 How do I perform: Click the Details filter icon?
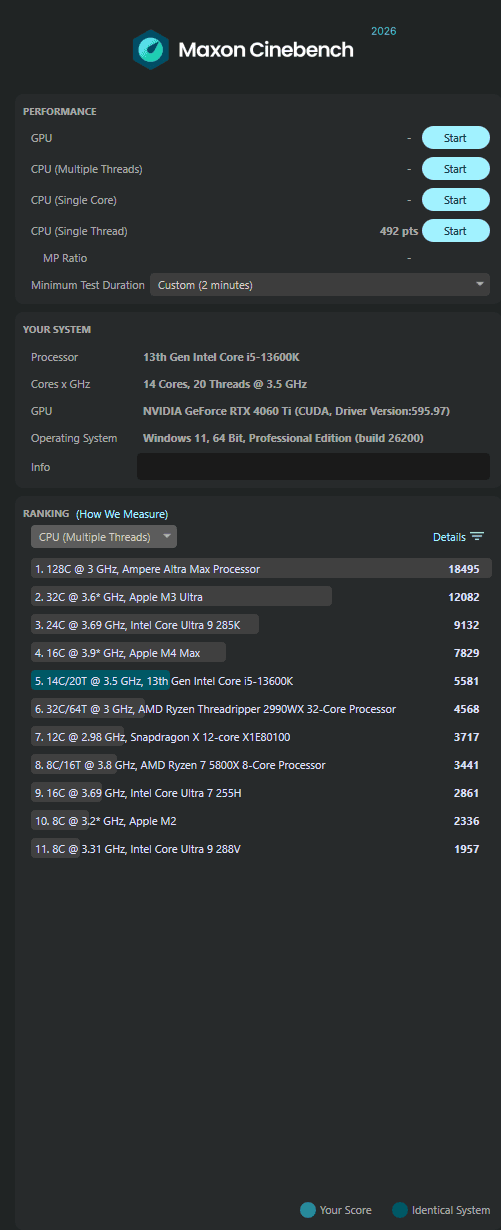click(x=477, y=537)
